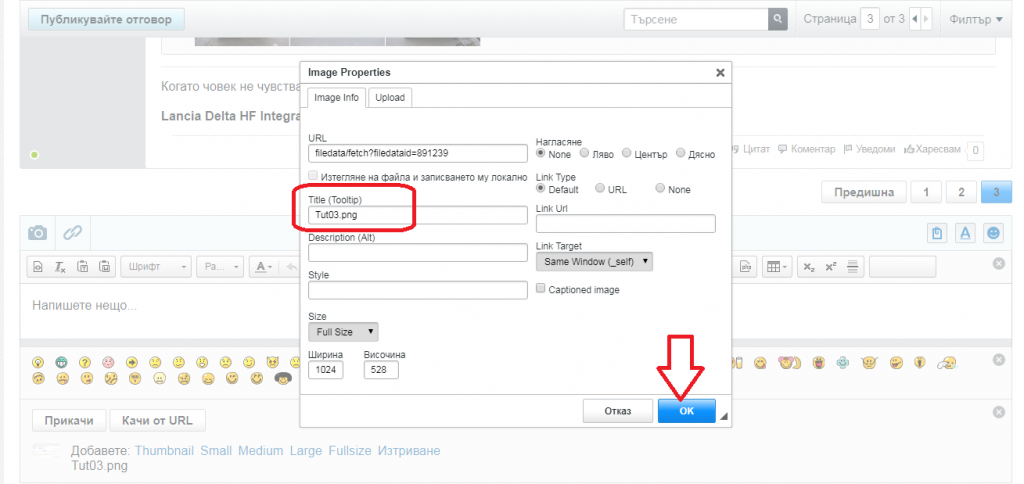Tick the download file locally checkbox
Image resolution: width=1024 pixels, height=484 pixels.
pos(313,176)
